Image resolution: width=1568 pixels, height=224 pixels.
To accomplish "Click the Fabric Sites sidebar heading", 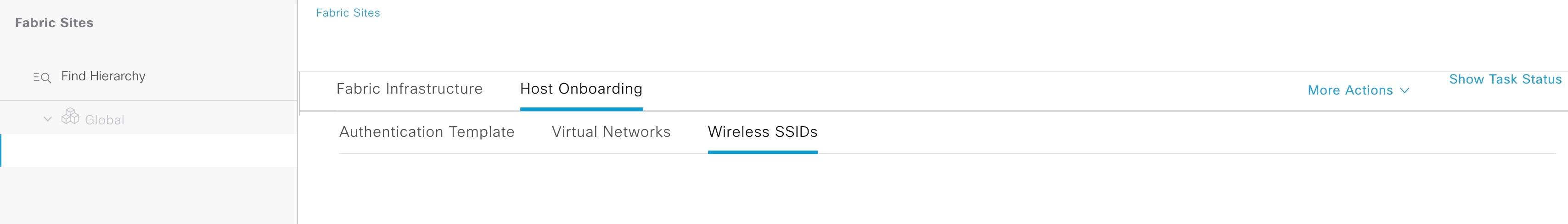I will tap(54, 23).
